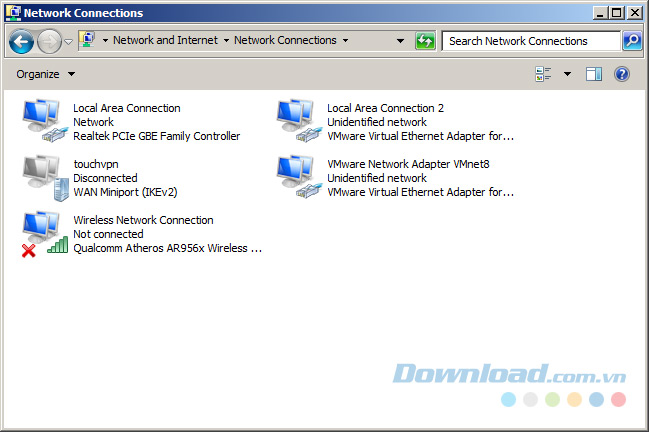This screenshot has width=649, height=432.
Task: Click the "Not connected" status text
Action: point(108,234)
